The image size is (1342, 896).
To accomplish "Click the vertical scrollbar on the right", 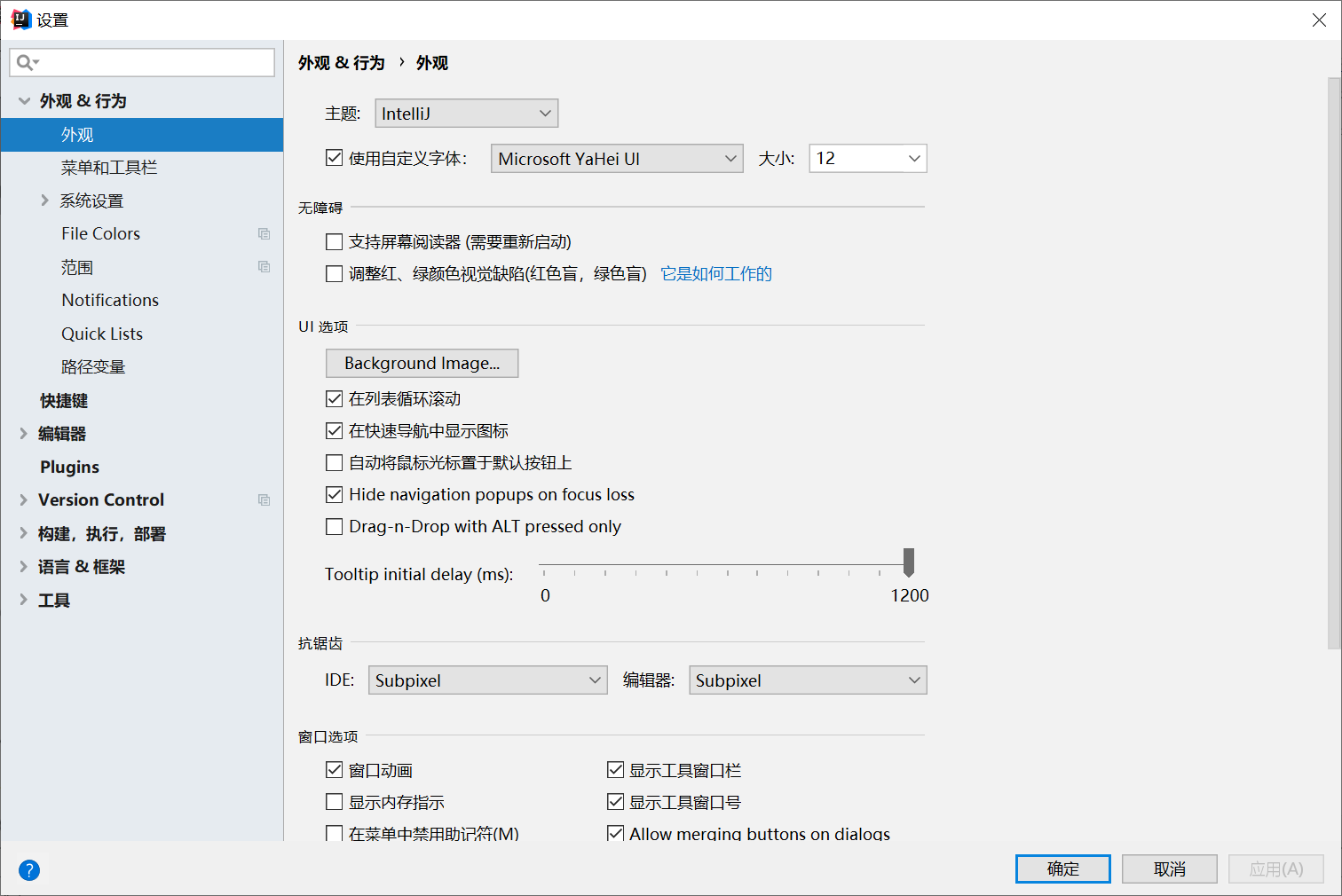I will pos(1334,364).
